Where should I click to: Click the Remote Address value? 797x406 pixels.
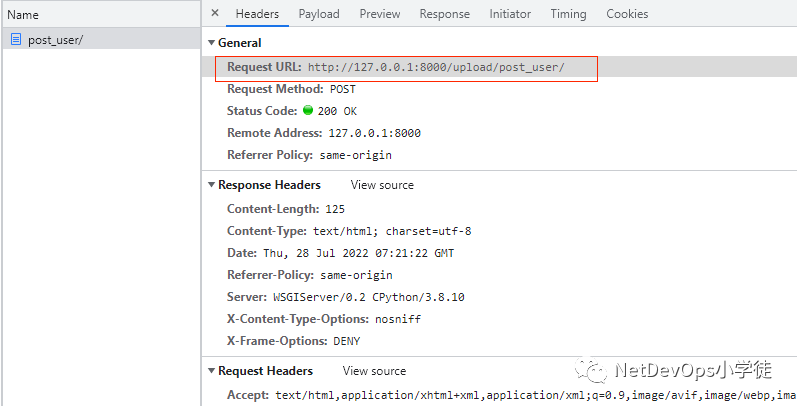tap(374, 132)
